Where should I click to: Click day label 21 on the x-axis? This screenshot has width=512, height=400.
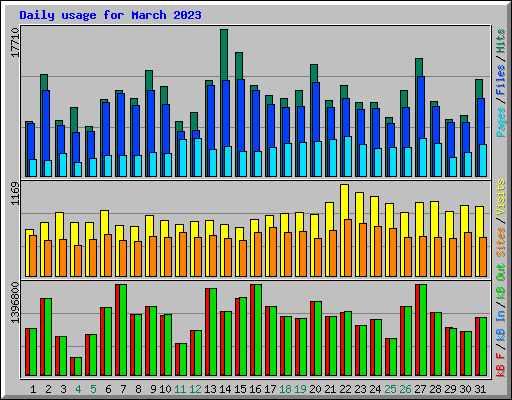330,389
